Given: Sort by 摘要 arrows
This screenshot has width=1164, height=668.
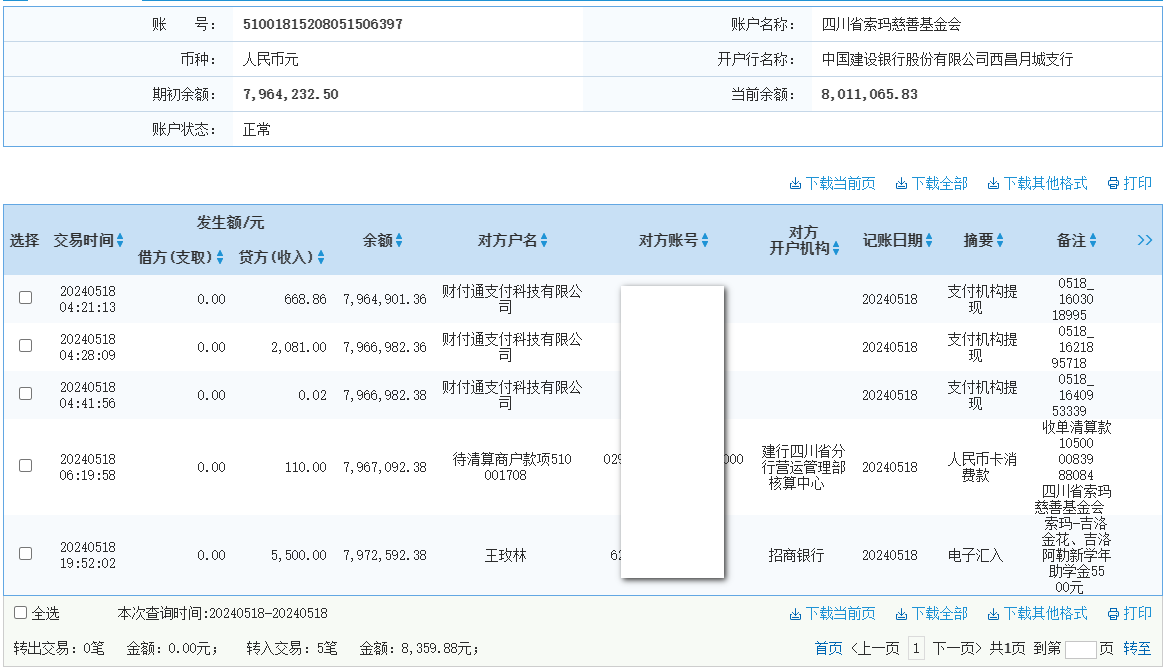Looking at the screenshot, I should click(1000, 240).
